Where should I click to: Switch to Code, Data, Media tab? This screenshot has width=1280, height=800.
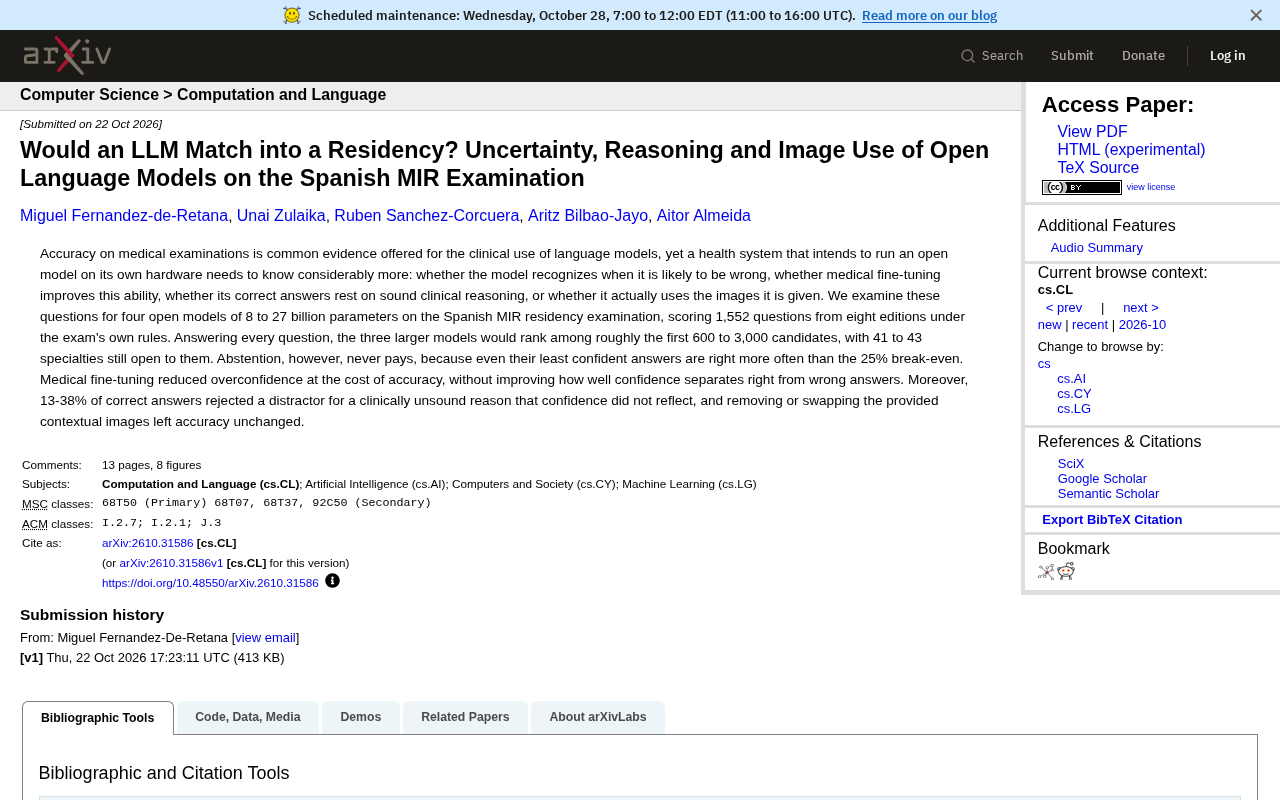[248, 717]
